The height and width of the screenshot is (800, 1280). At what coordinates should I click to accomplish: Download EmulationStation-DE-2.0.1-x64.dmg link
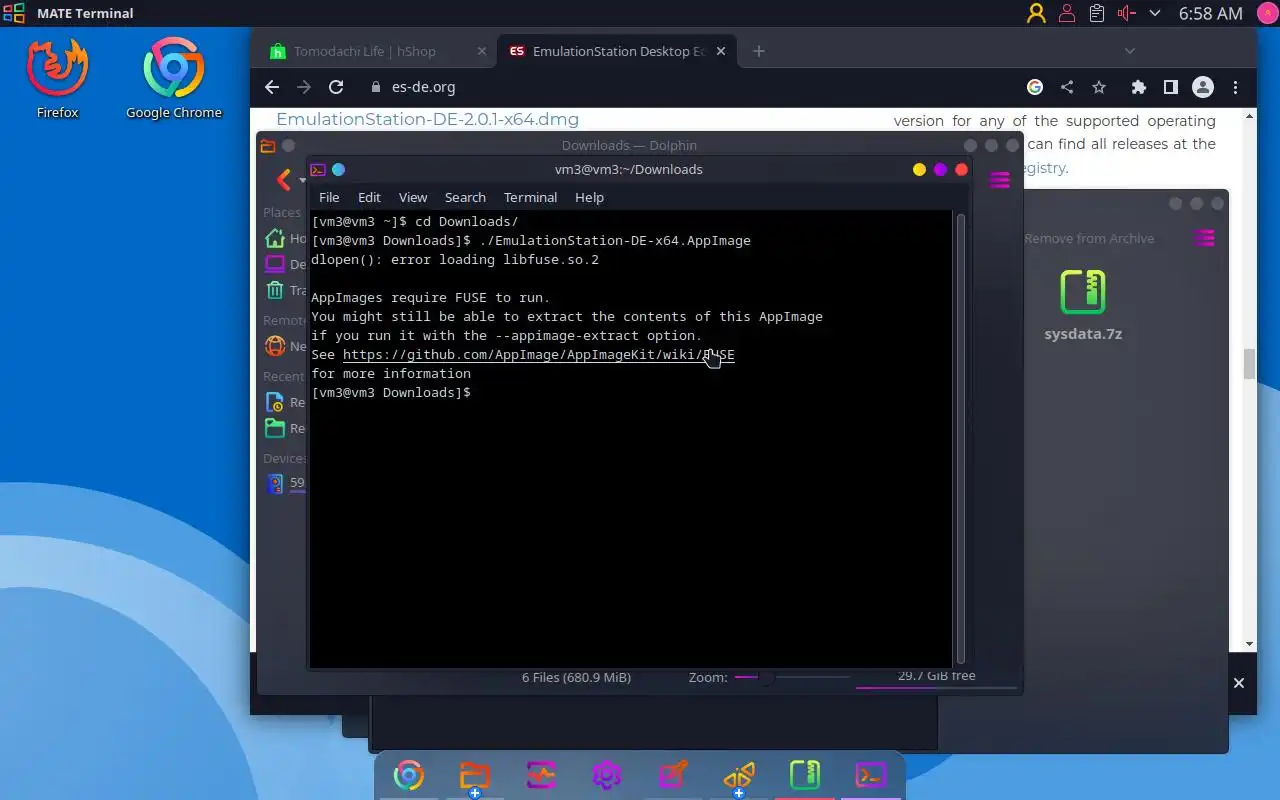pos(427,119)
